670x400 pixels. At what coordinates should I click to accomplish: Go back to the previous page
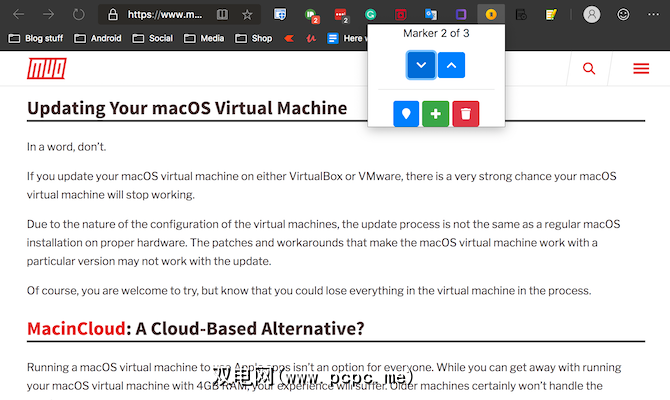(18, 15)
